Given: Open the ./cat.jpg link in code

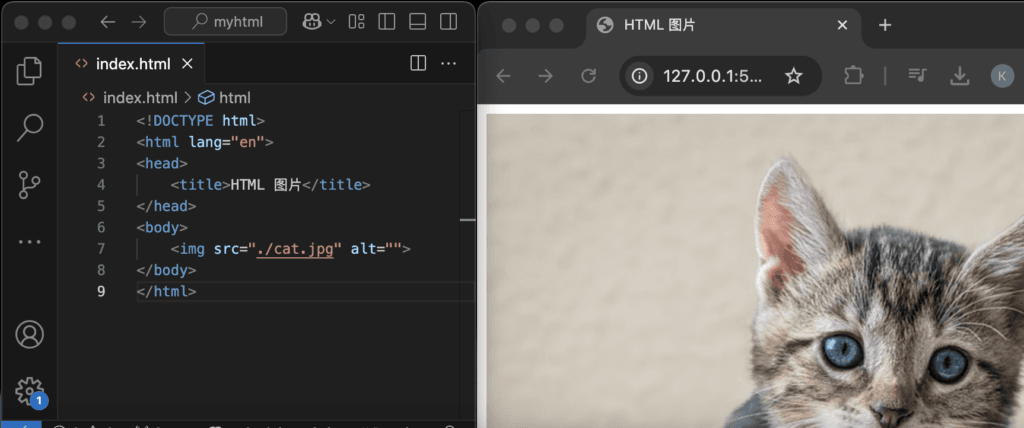Looking at the screenshot, I should (295, 249).
